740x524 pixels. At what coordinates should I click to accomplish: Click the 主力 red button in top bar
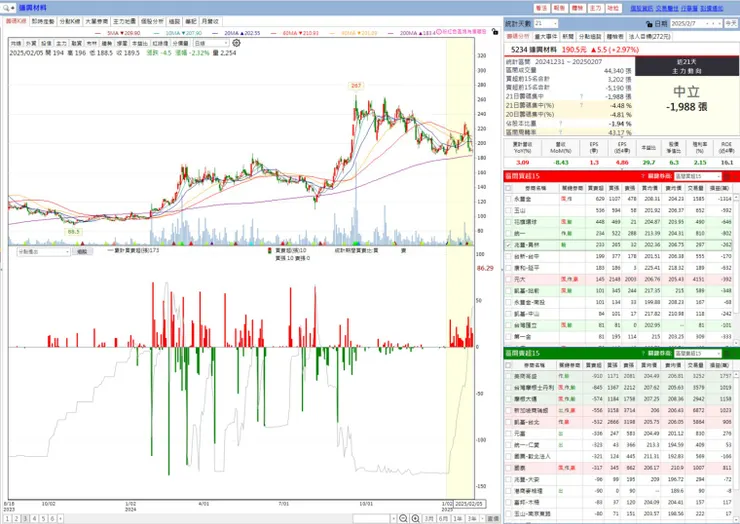(x=596, y=8)
